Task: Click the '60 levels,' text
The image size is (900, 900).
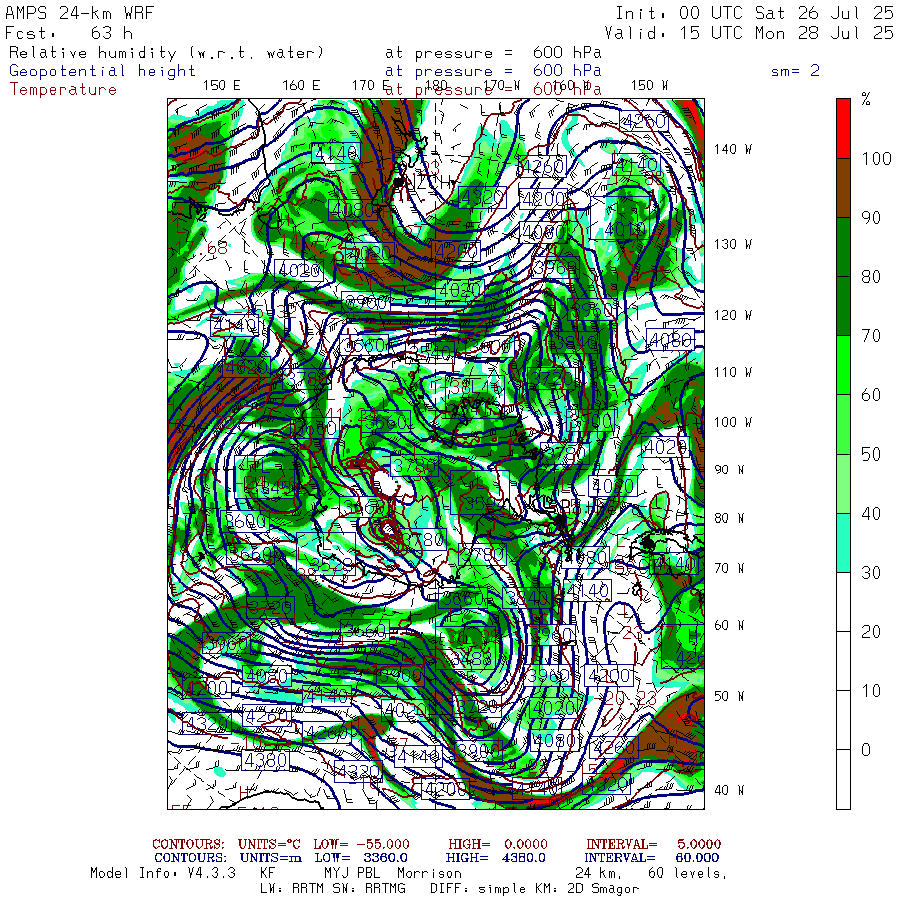Action: click(x=688, y=874)
